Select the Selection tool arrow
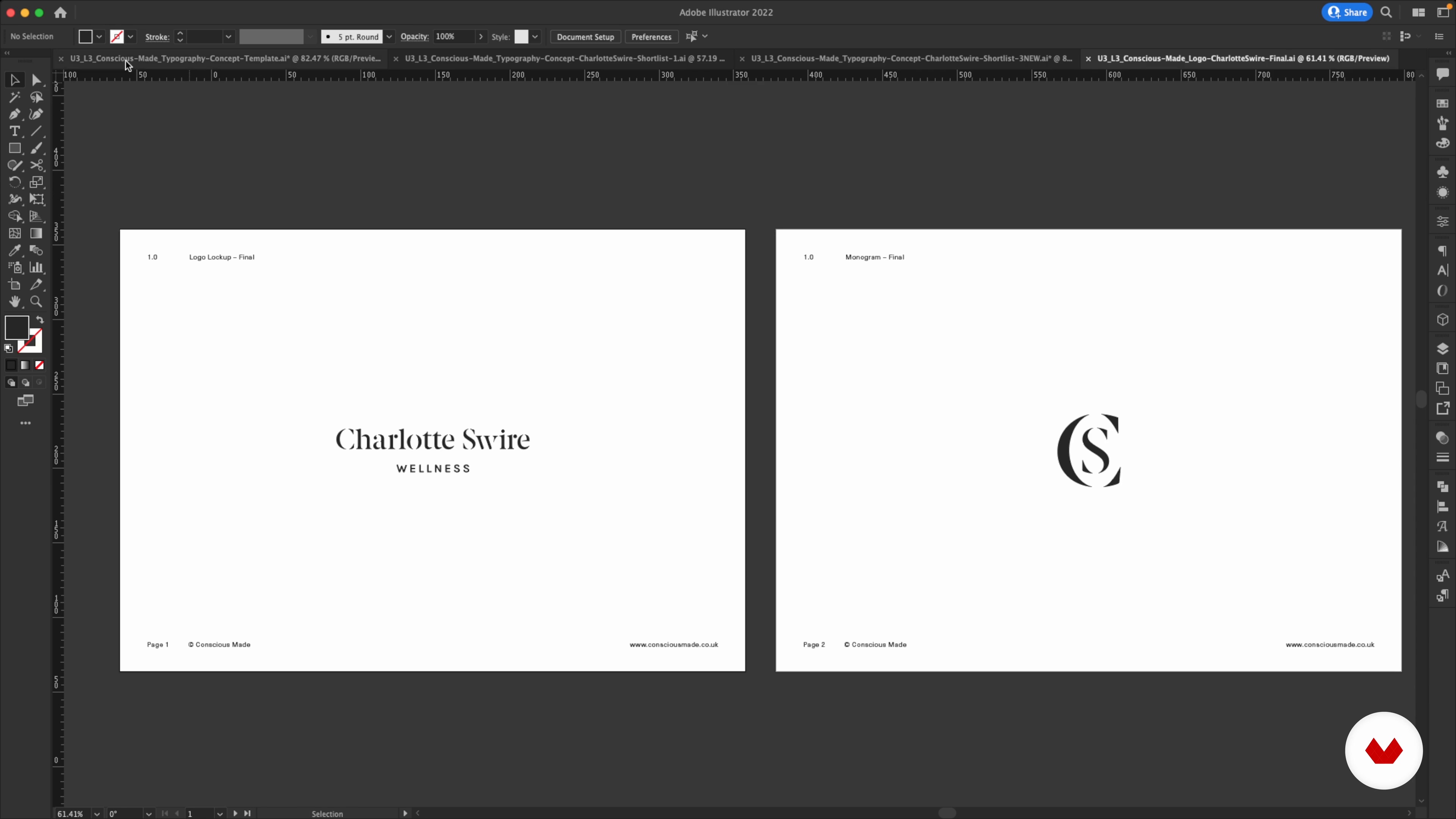The width and height of the screenshot is (1456, 819). tap(15, 80)
